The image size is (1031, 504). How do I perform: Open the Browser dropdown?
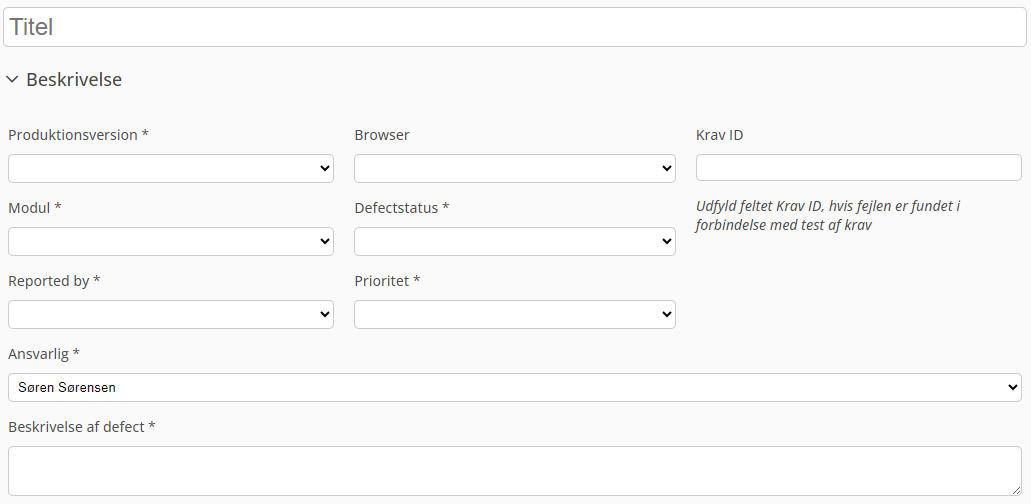pyautogui.click(x=515, y=169)
